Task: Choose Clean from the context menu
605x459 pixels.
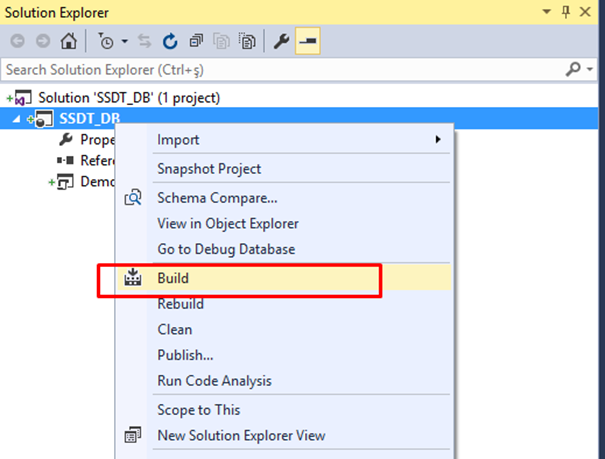Action: [284, 329]
